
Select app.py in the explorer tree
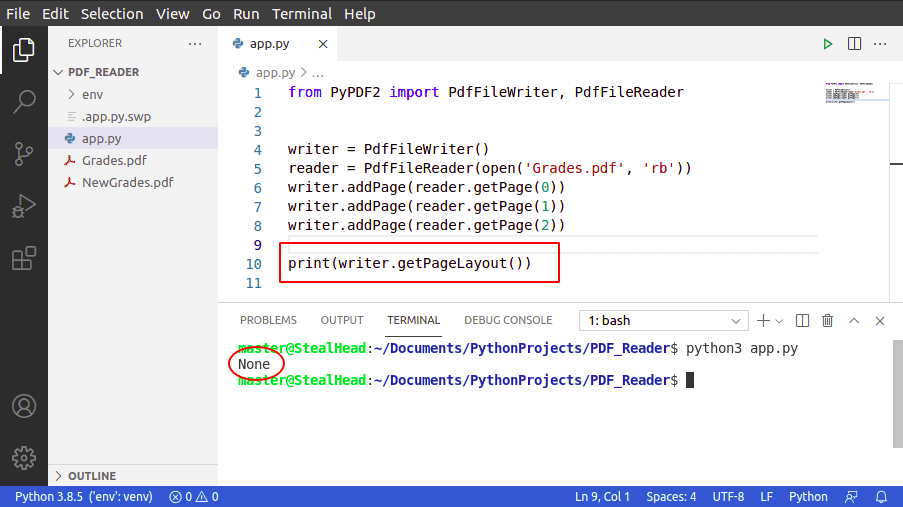pyautogui.click(x=133, y=138)
